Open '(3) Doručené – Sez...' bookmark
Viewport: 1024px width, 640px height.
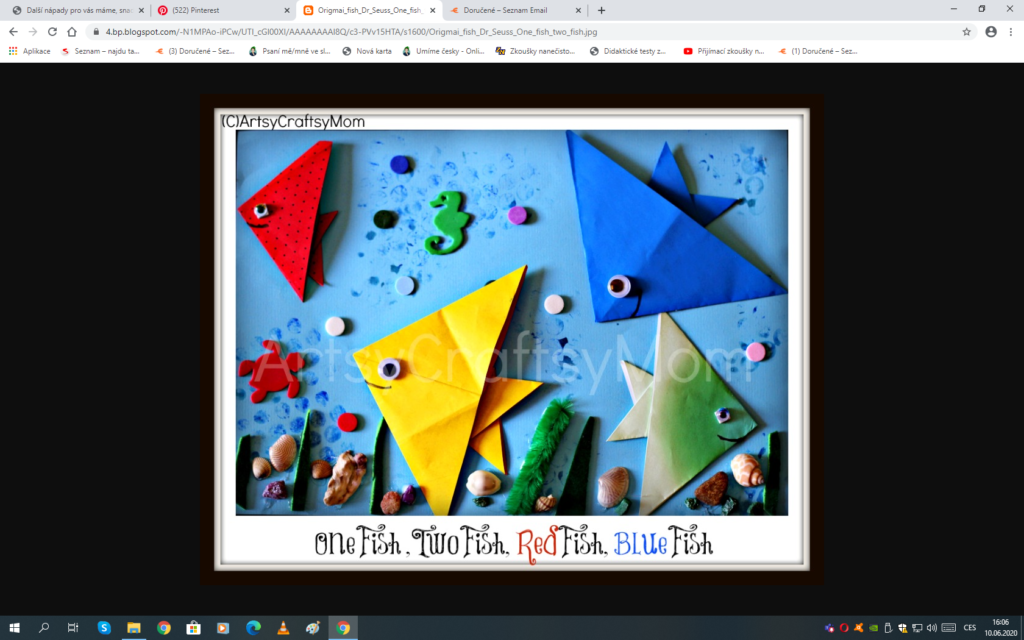pos(195,51)
